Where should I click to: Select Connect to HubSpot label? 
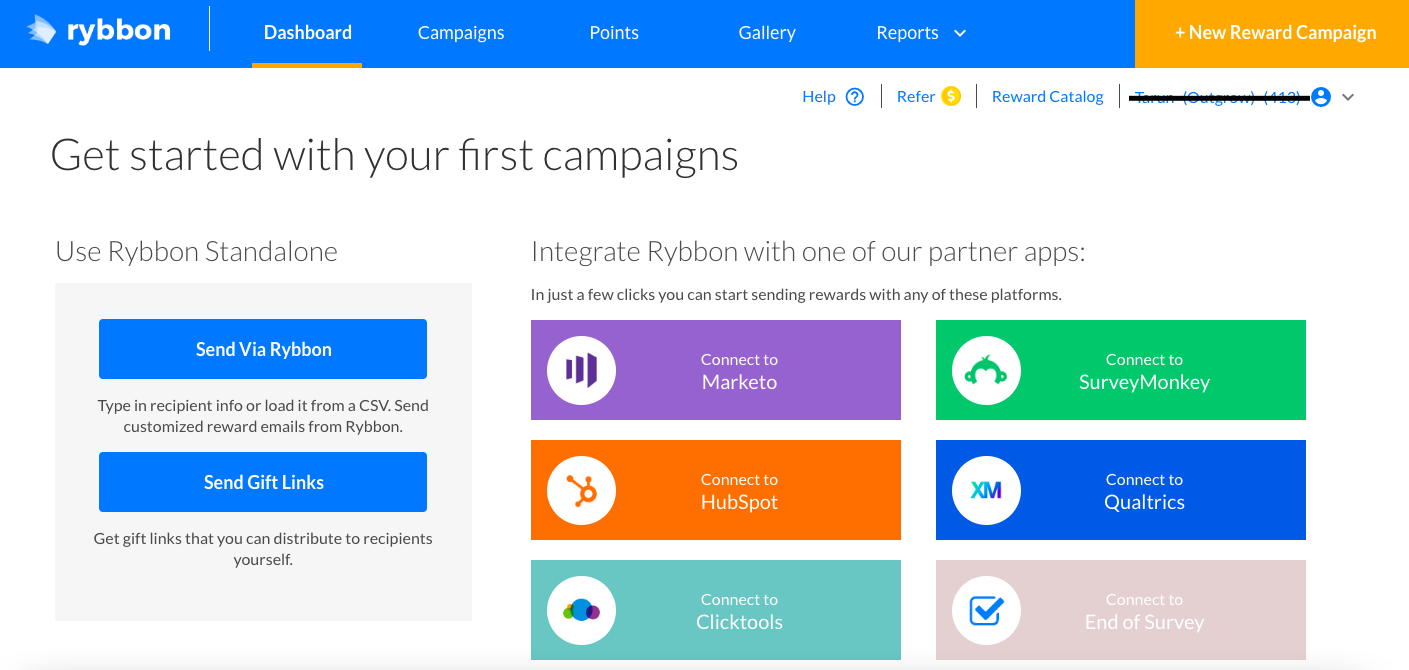click(739, 491)
